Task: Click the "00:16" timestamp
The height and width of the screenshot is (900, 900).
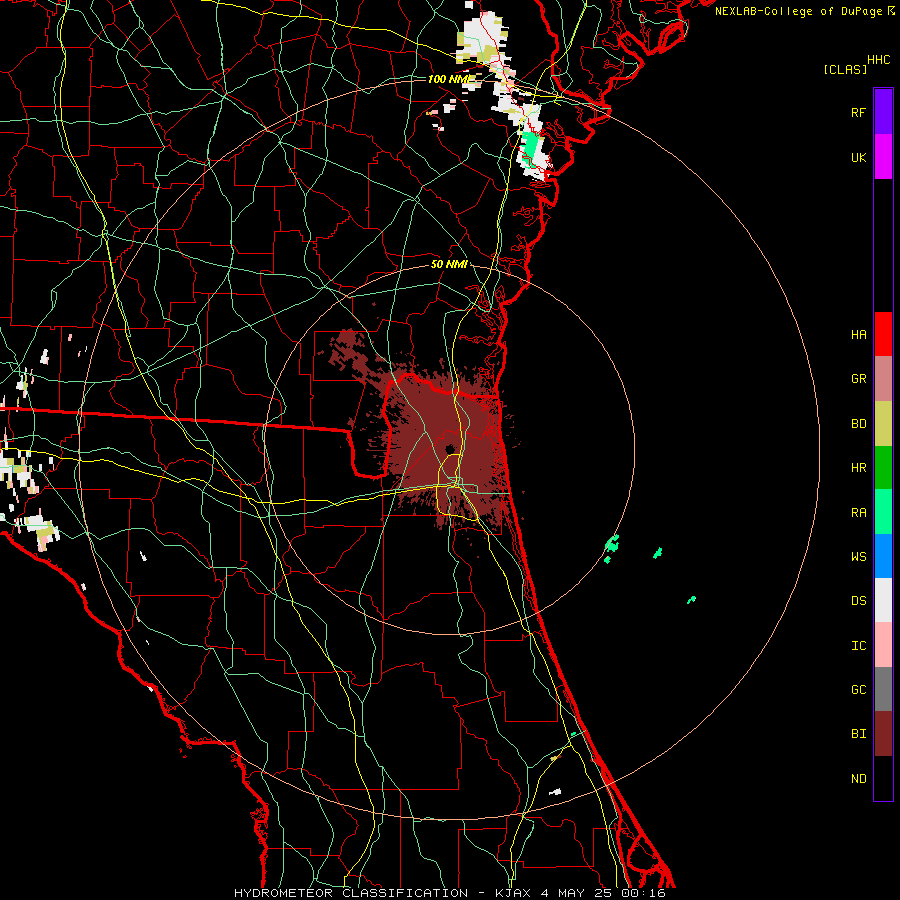Action: coord(643,893)
